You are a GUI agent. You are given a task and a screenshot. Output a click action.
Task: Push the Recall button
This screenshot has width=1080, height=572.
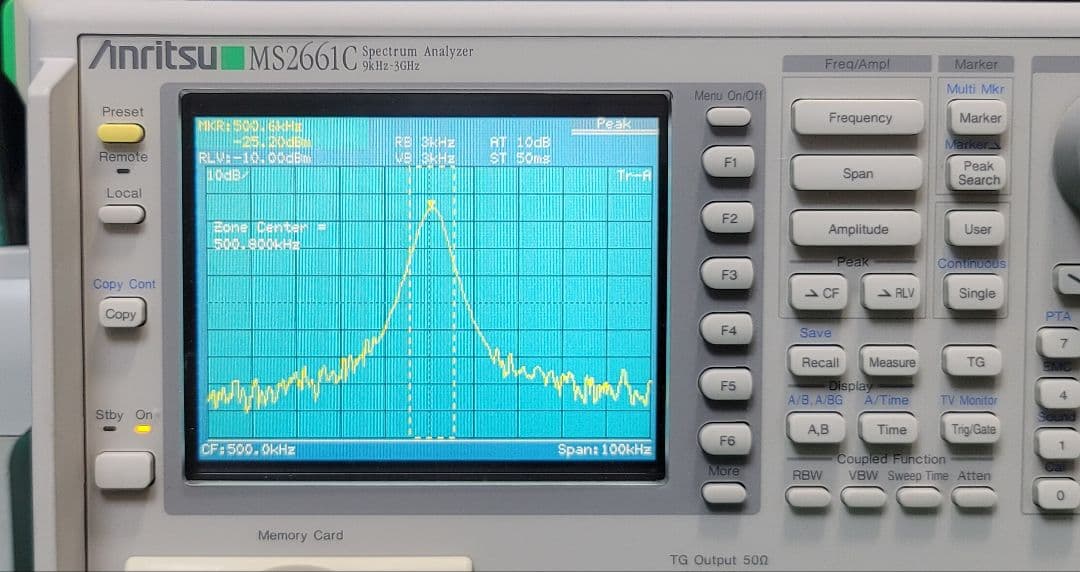(819, 362)
